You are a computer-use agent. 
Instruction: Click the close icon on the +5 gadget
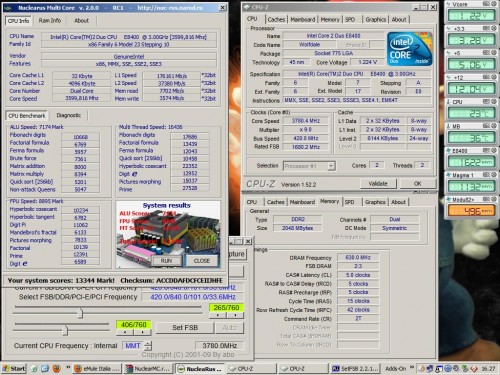[x=494, y=53]
